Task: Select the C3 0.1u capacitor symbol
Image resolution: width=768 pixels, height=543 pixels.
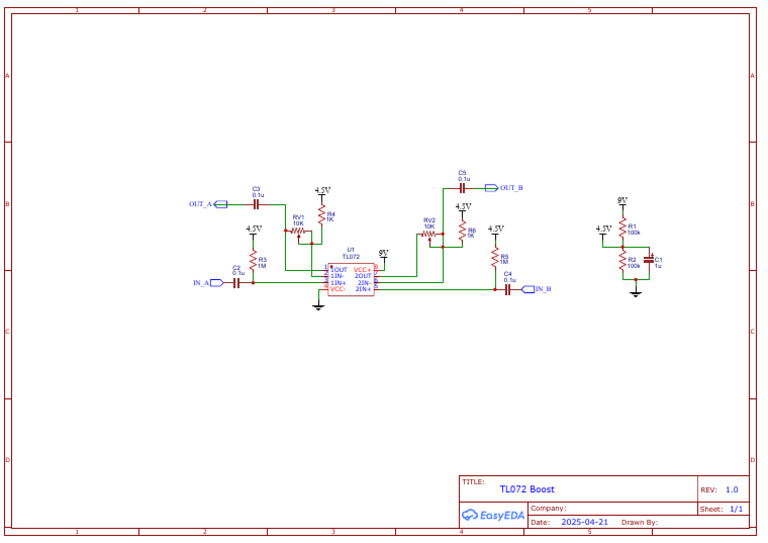Action: (x=256, y=205)
